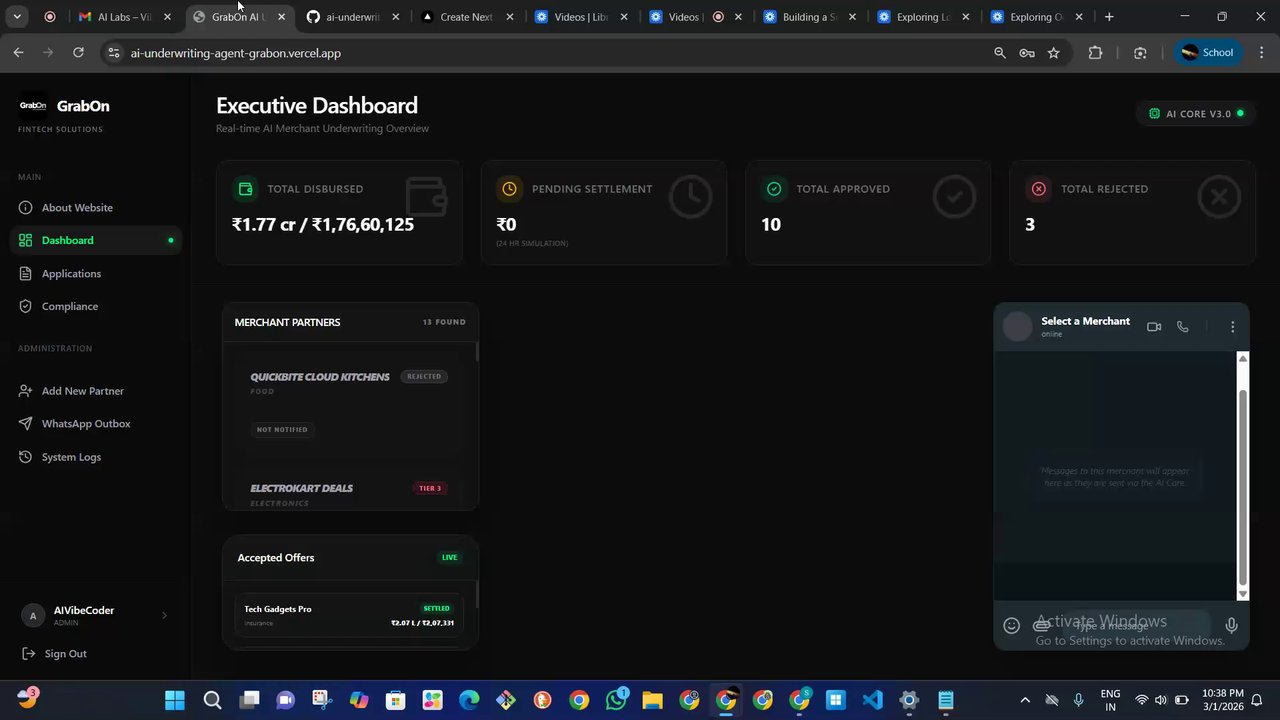This screenshot has width=1280, height=720.
Task: Switch to the AI Labs browser tab
Action: pos(126,17)
